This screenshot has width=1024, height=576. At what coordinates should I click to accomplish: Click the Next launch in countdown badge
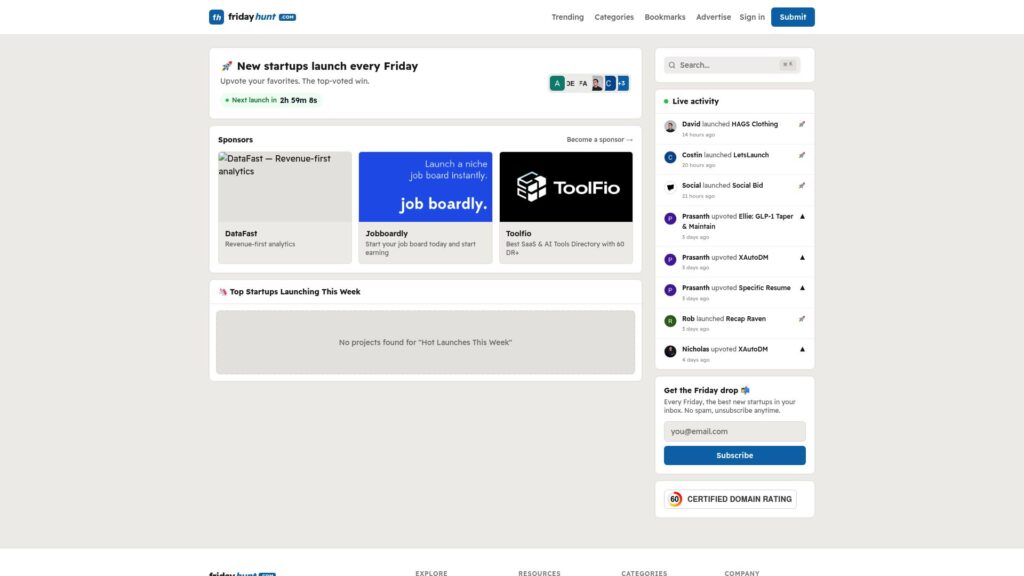[271, 100]
